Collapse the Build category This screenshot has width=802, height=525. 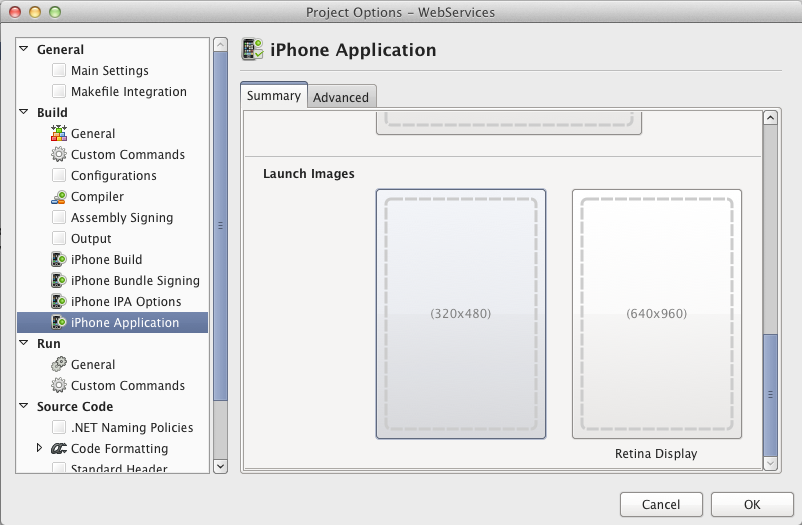tap(24, 112)
